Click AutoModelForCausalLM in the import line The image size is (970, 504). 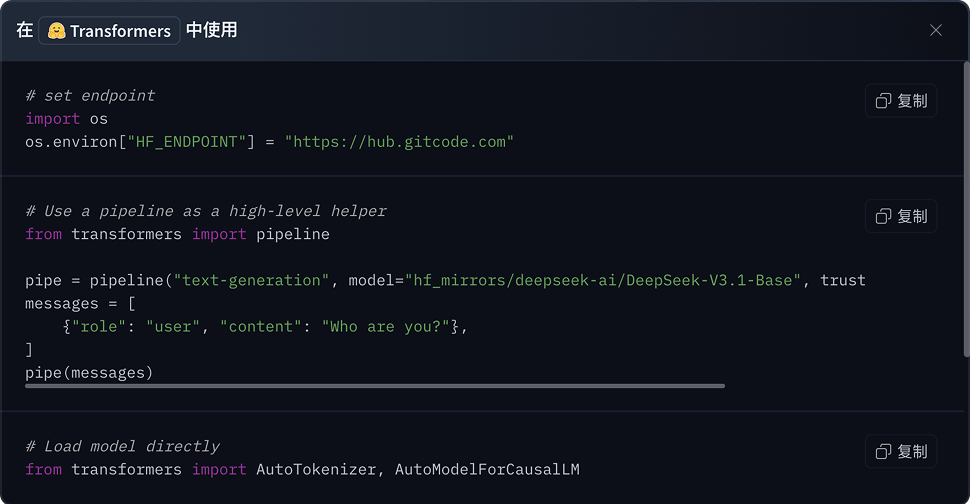coord(487,469)
